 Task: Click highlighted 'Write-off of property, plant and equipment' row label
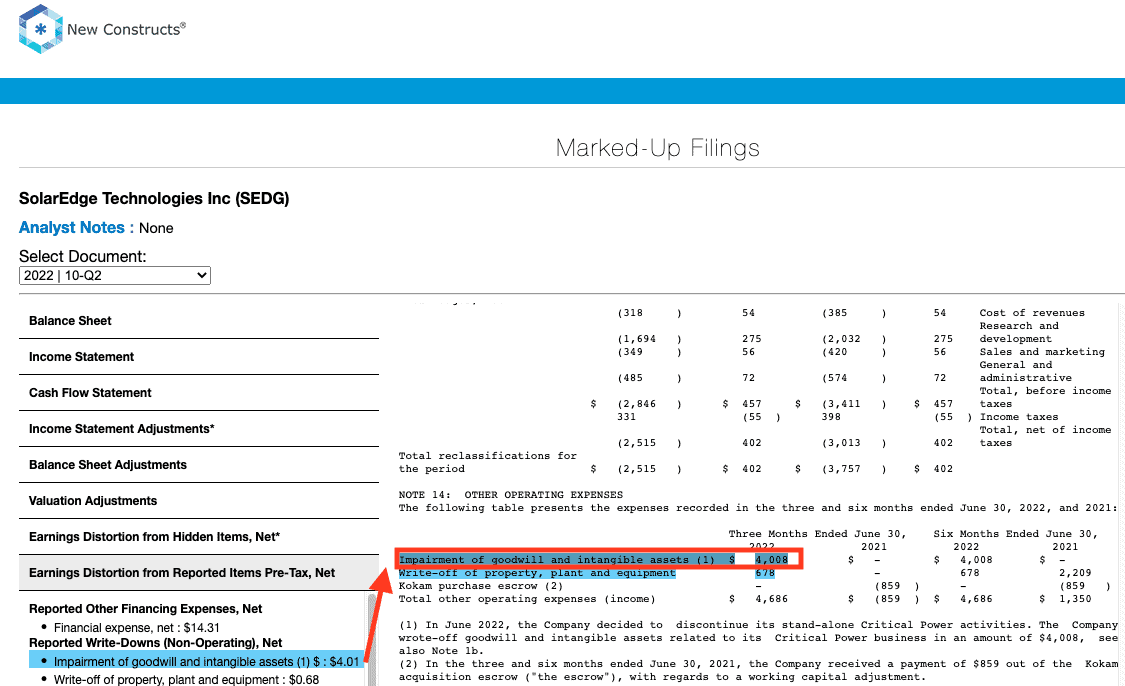[537, 573]
